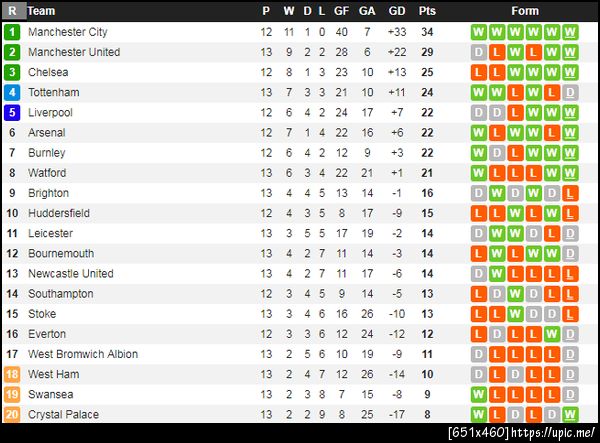Click Manchester City's green position 1 badge

pos(12,32)
